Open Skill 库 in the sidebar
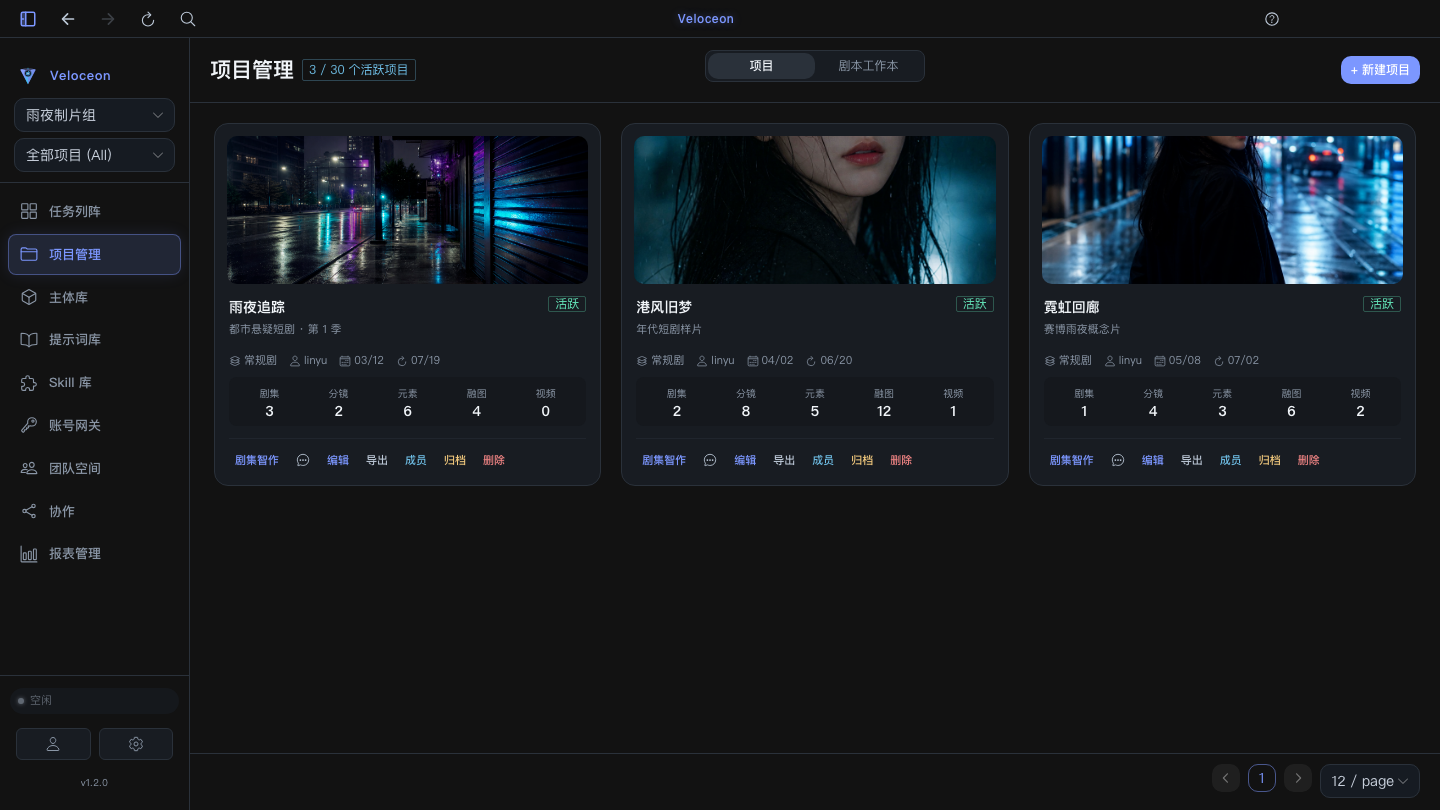The image size is (1440, 810). point(94,383)
